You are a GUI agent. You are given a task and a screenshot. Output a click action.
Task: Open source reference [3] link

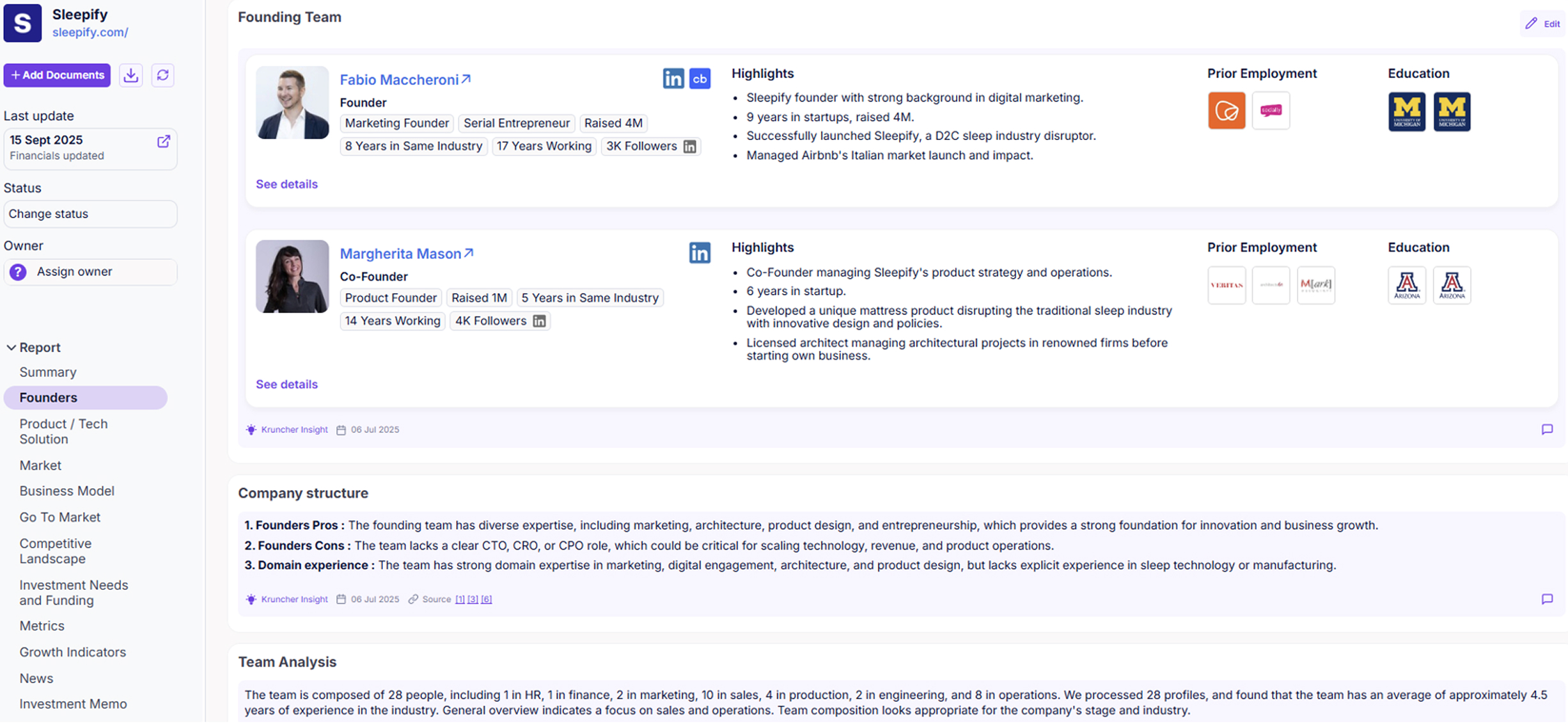pos(473,599)
